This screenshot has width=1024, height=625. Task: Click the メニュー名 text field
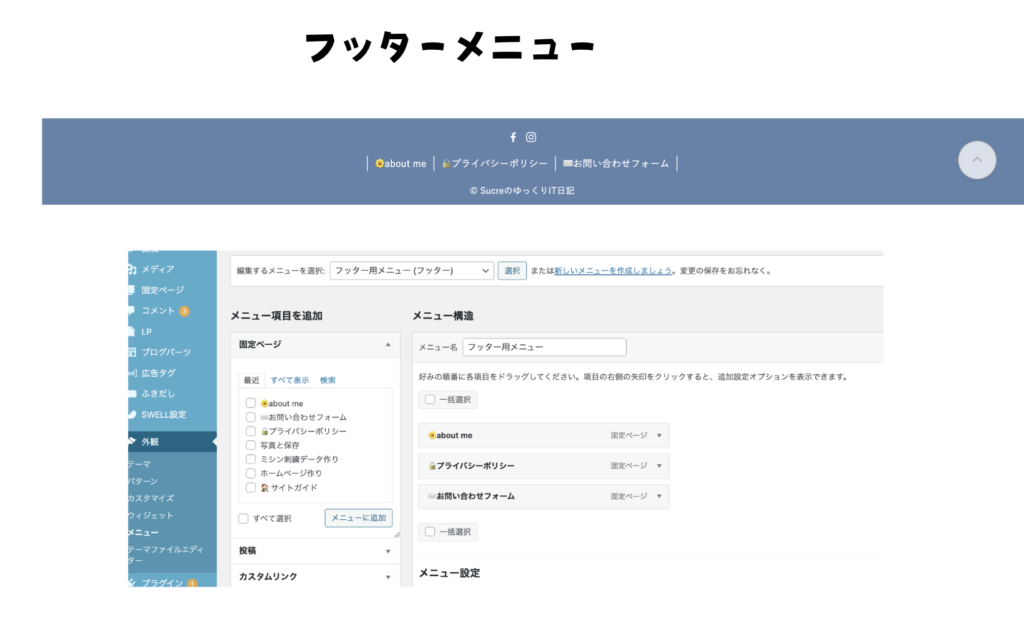[544, 347]
